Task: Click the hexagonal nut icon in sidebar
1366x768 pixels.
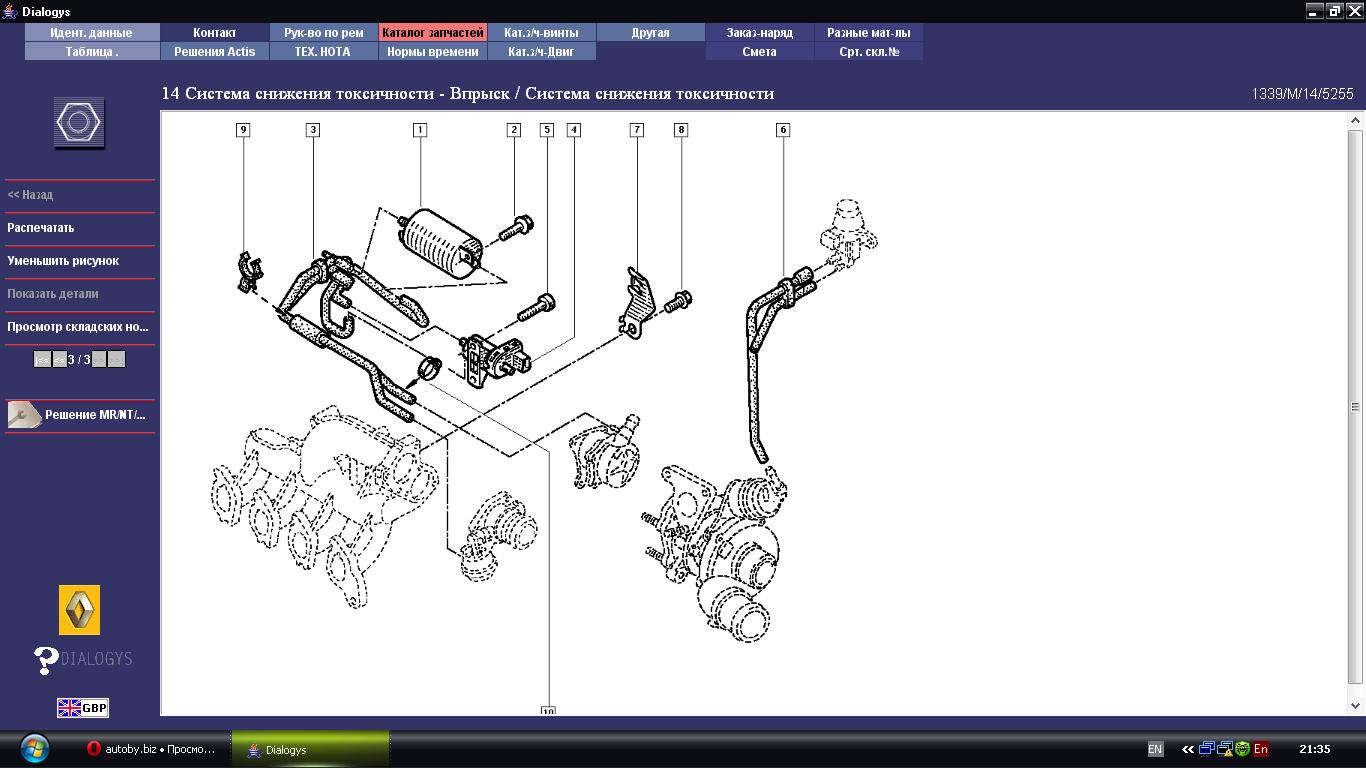Action: point(78,124)
